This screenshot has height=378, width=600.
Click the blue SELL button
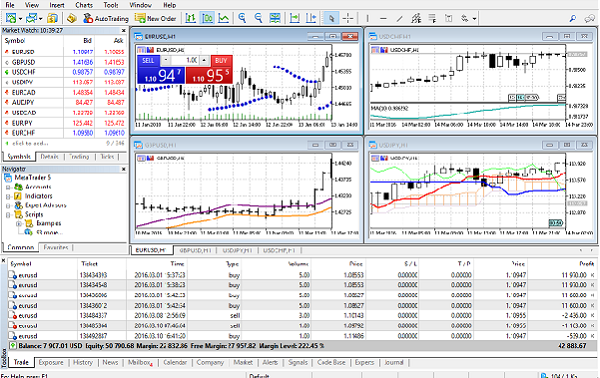point(148,60)
